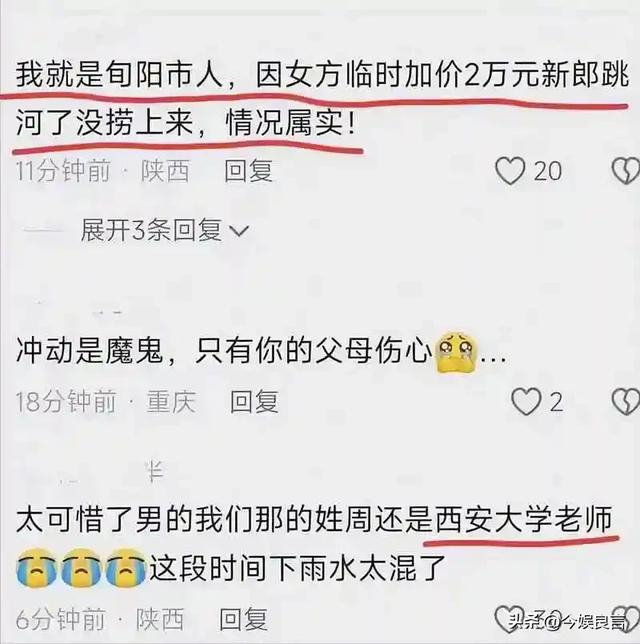640x644 pixels.
Task: Click the 20 like count
Action: pos(548,171)
